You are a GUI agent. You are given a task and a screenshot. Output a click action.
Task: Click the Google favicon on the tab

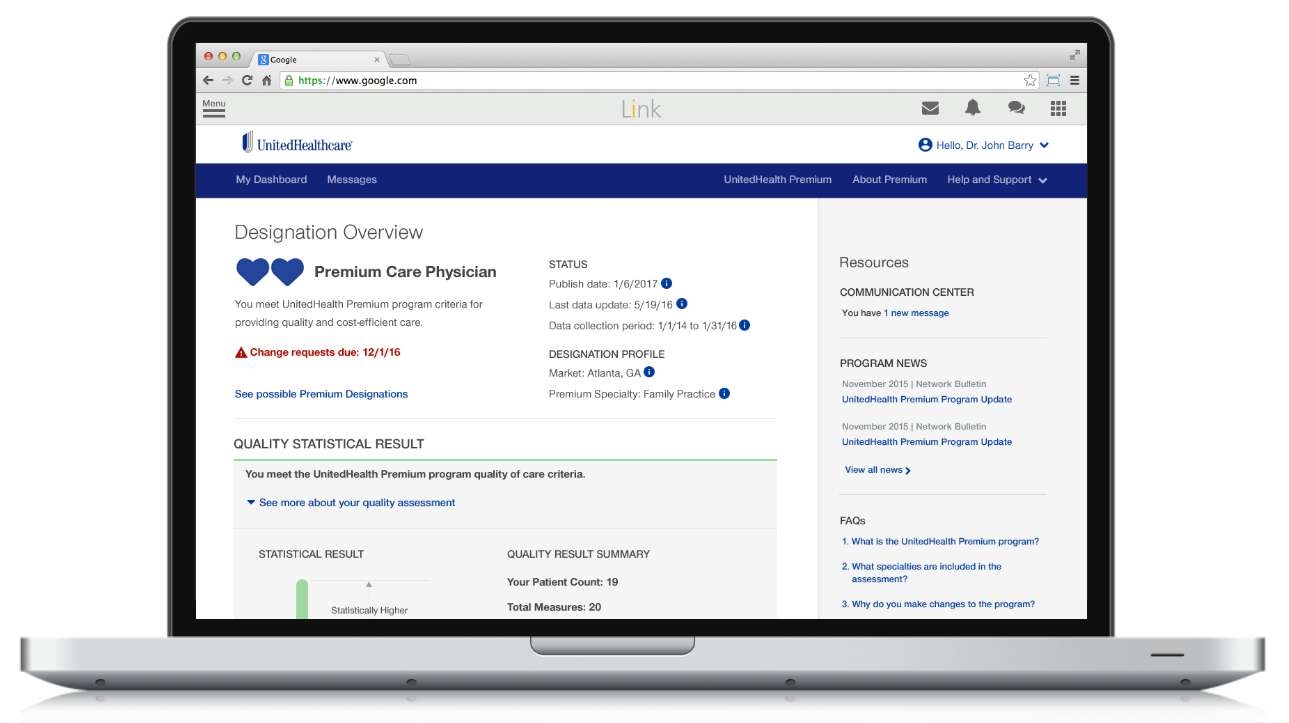coord(264,60)
